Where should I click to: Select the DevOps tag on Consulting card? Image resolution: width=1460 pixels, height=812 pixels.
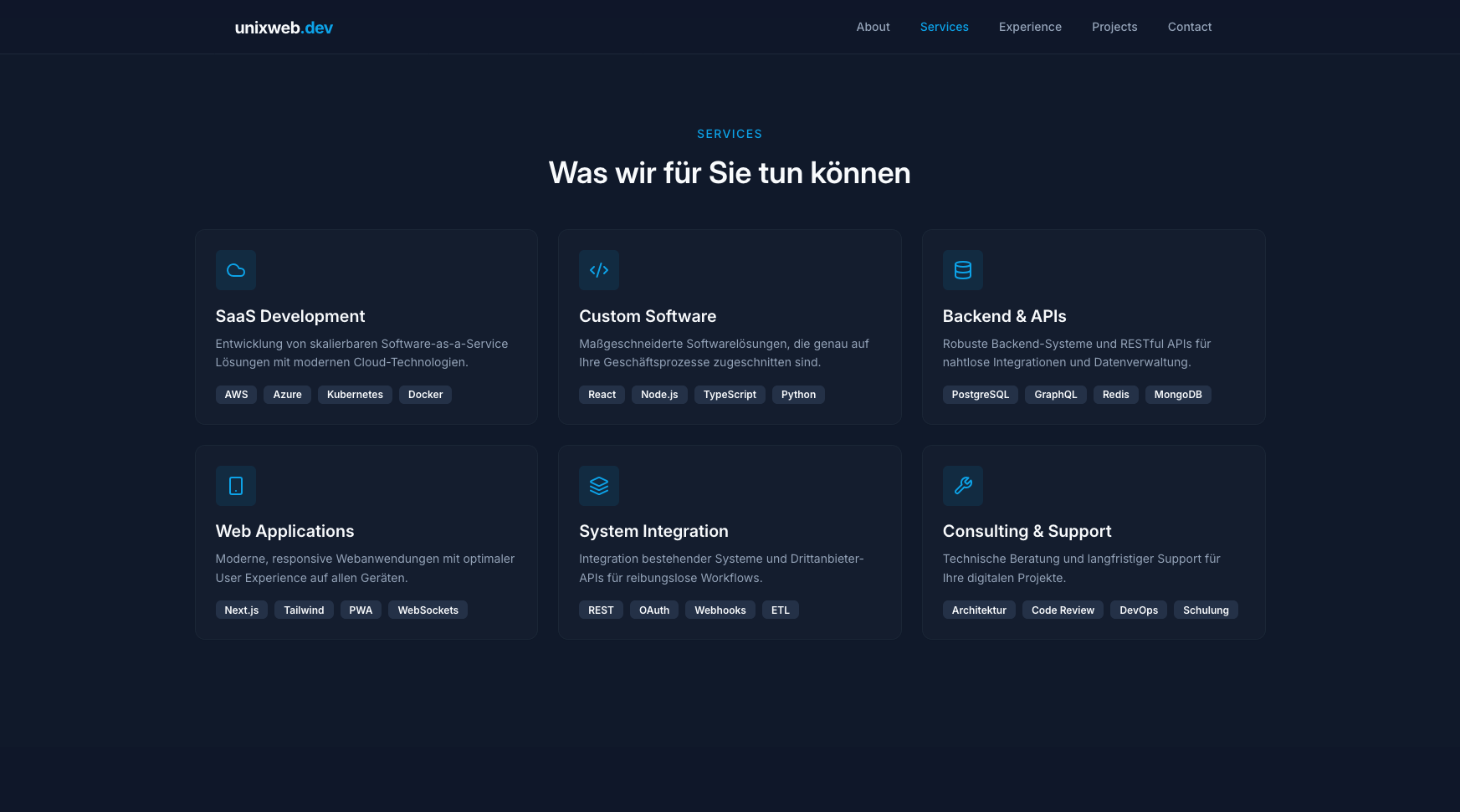click(1138, 610)
